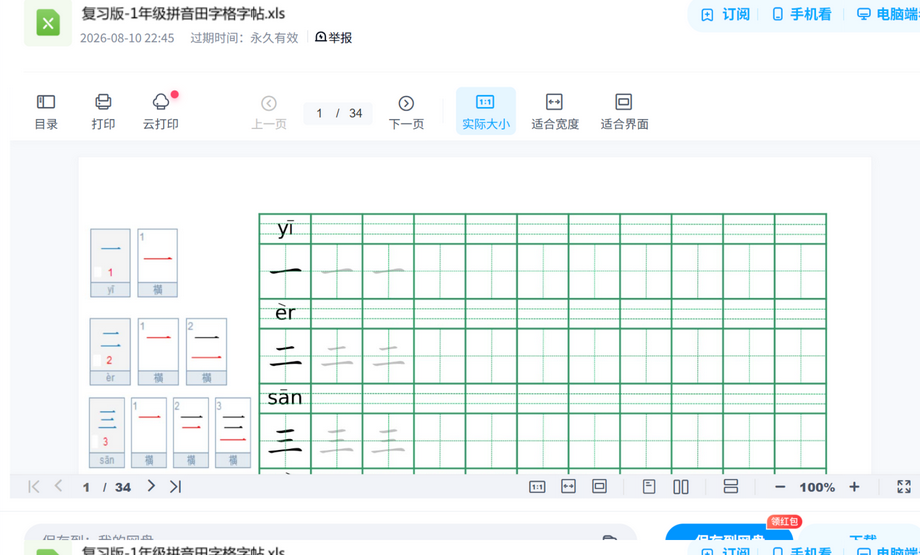Go to next page with 下一页
920x555 pixels.
click(406, 113)
